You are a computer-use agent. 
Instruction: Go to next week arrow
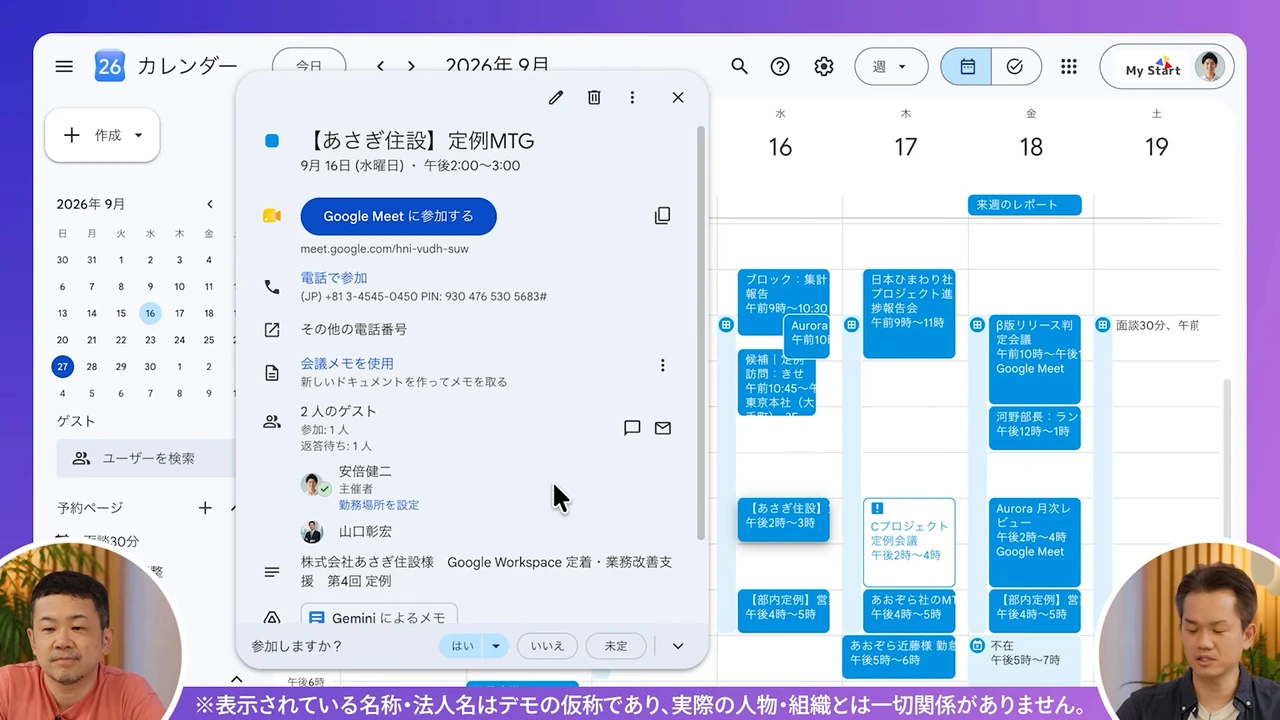click(x=411, y=66)
